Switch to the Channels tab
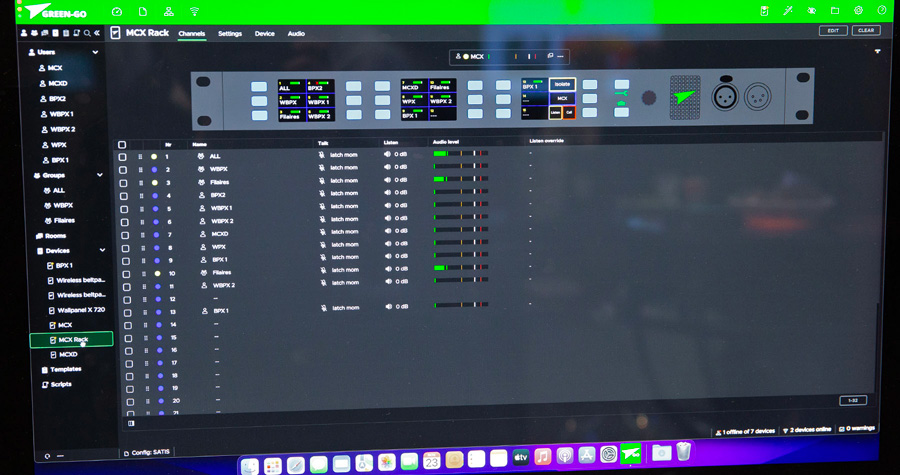Image resolution: width=900 pixels, height=475 pixels. click(x=192, y=34)
